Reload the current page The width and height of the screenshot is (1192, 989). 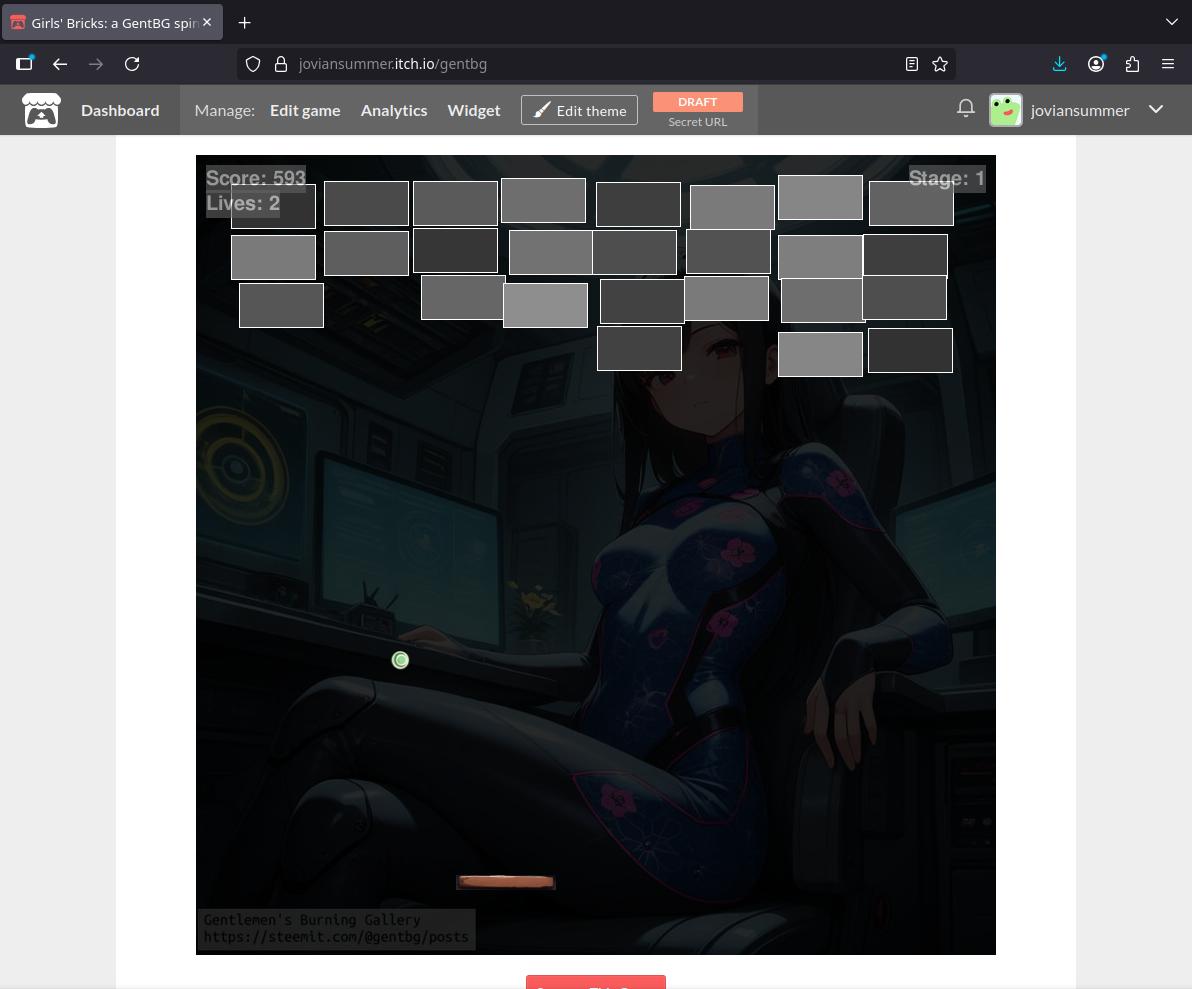pyautogui.click(x=132, y=63)
